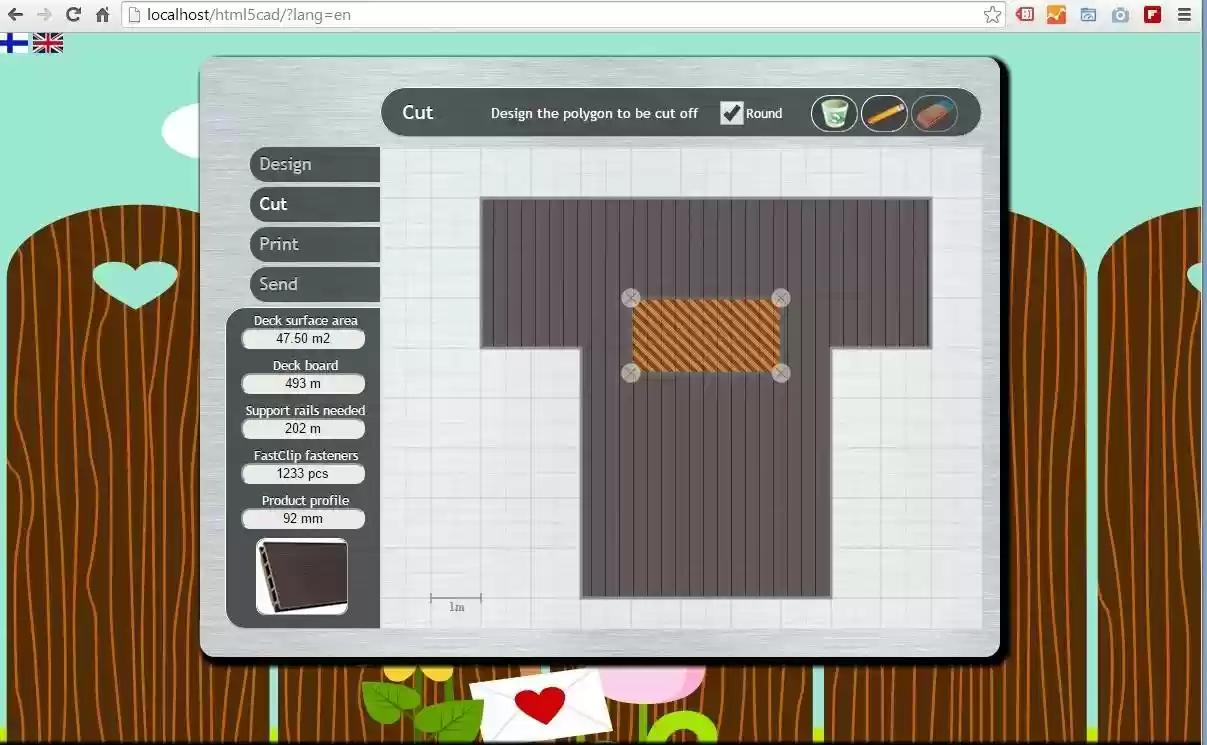Image resolution: width=1207 pixels, height=745 pixels.
Task: Reload the page
Action: [73, 14]
